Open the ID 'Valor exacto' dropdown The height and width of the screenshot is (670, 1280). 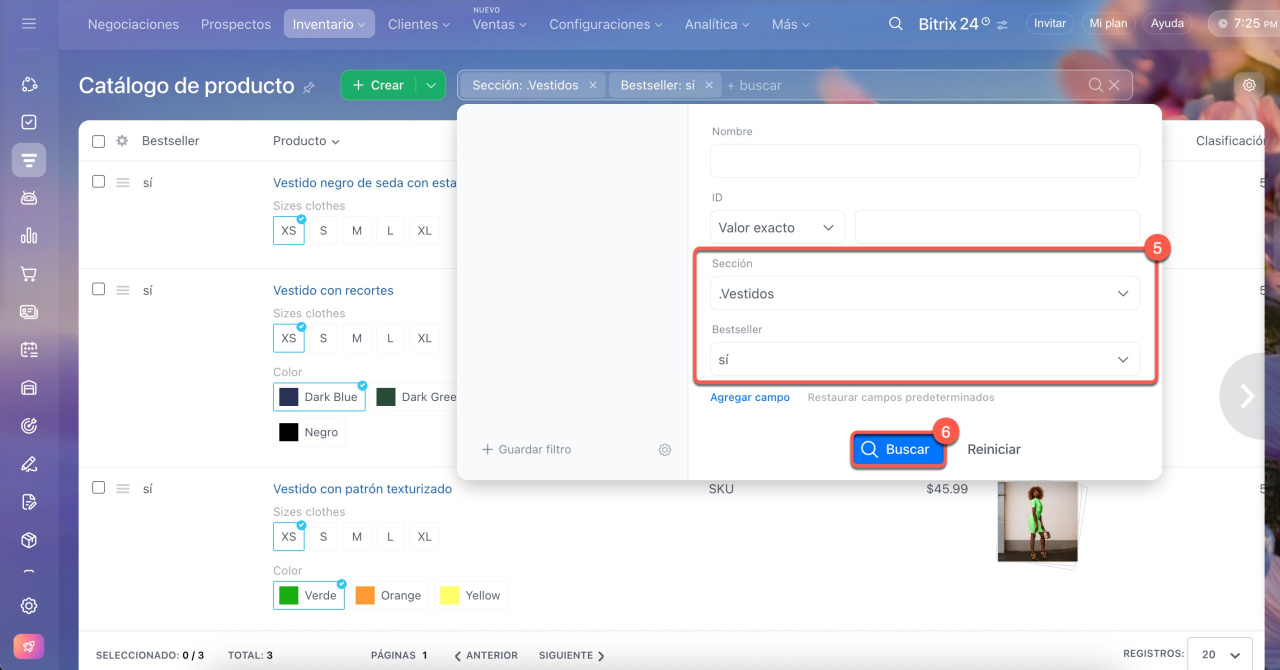click(777, 228)
